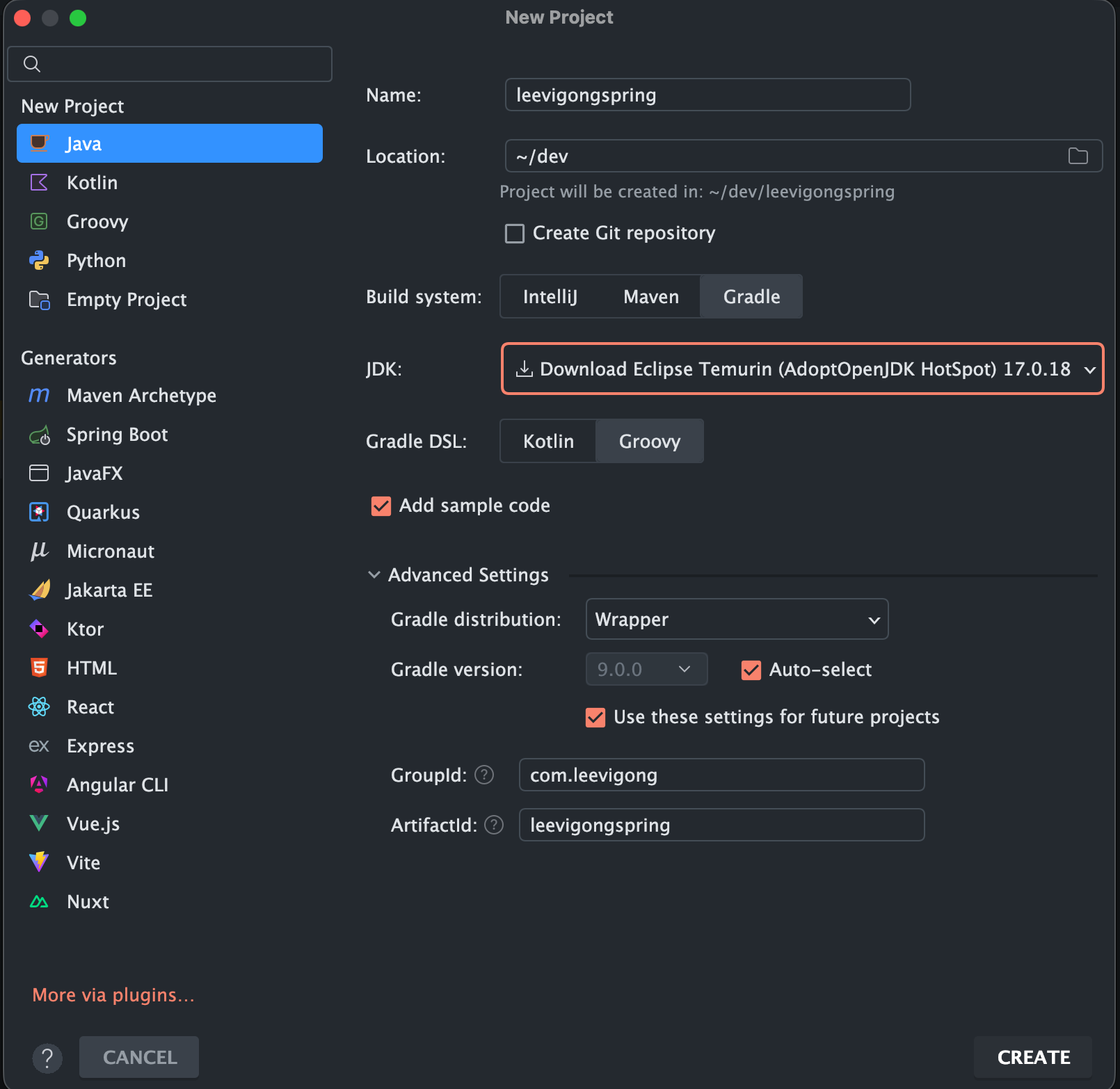Toggle the Gradle version Auto-select checkbox
This screenshot has height=1089, width=1120.
751,670
